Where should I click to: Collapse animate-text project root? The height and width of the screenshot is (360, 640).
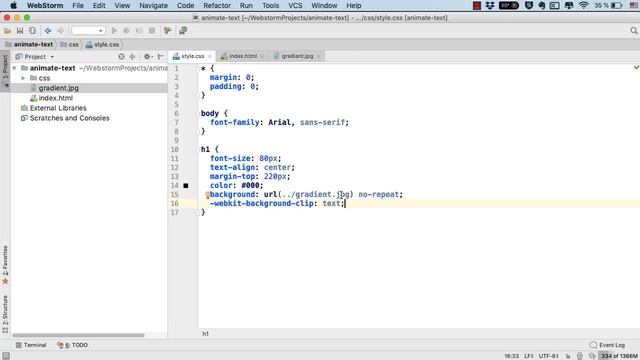tap(15, 68)
